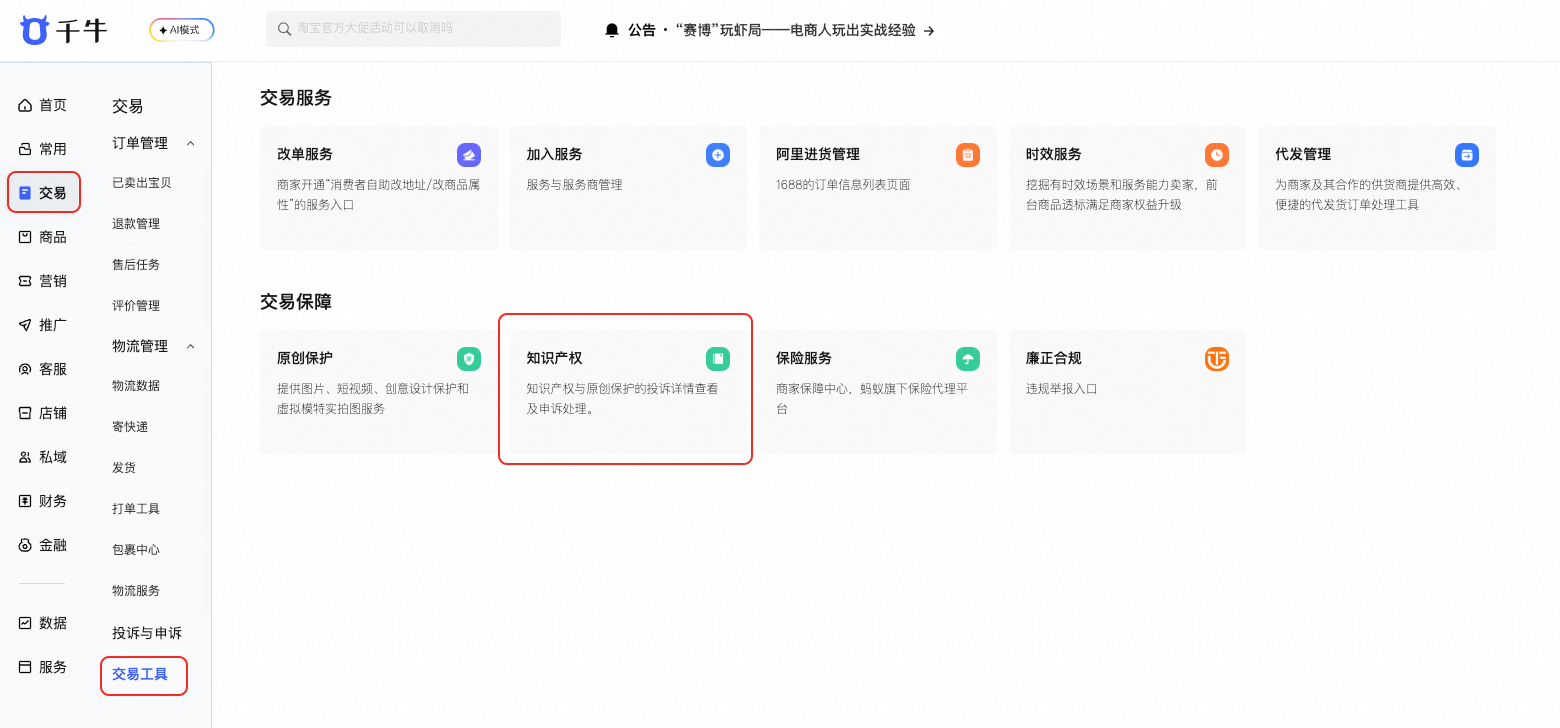
Task: Click the 店铺 shop icon
Action: [25, 413]
